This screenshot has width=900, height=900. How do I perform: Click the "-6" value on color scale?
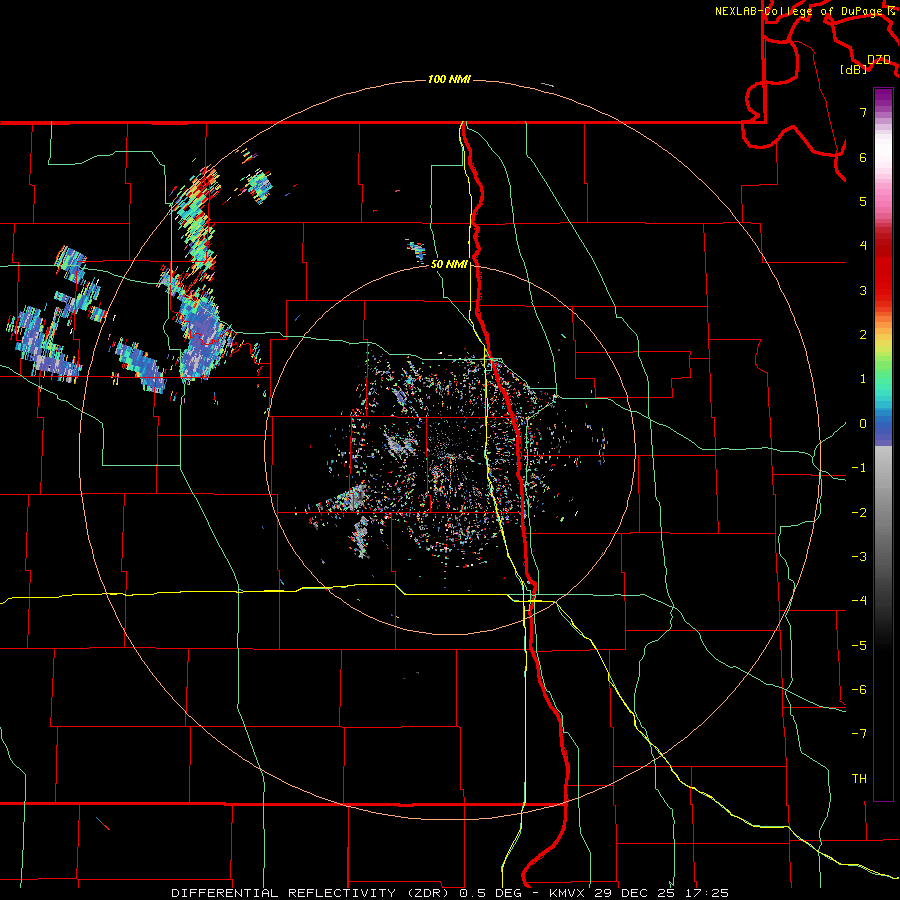(x=859, y=690)
